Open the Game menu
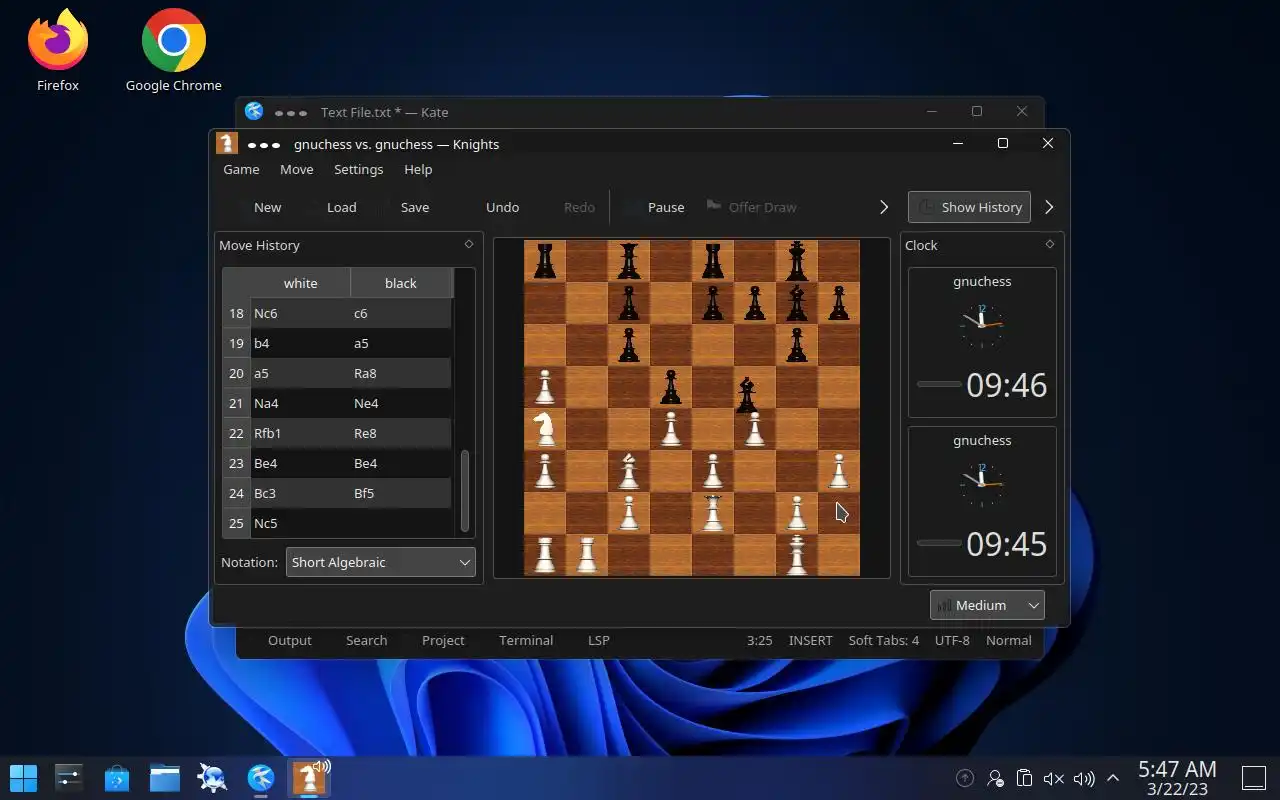The width and height of the screenshot is (1280, 800). 241,169
